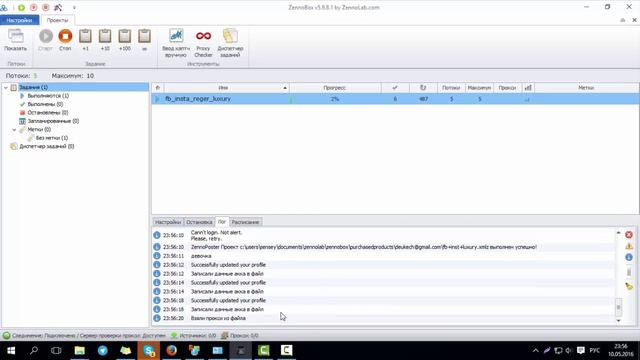The image size is (640, 360).
Task: Click the Показать windows button
Action: (x=16, y=40)
